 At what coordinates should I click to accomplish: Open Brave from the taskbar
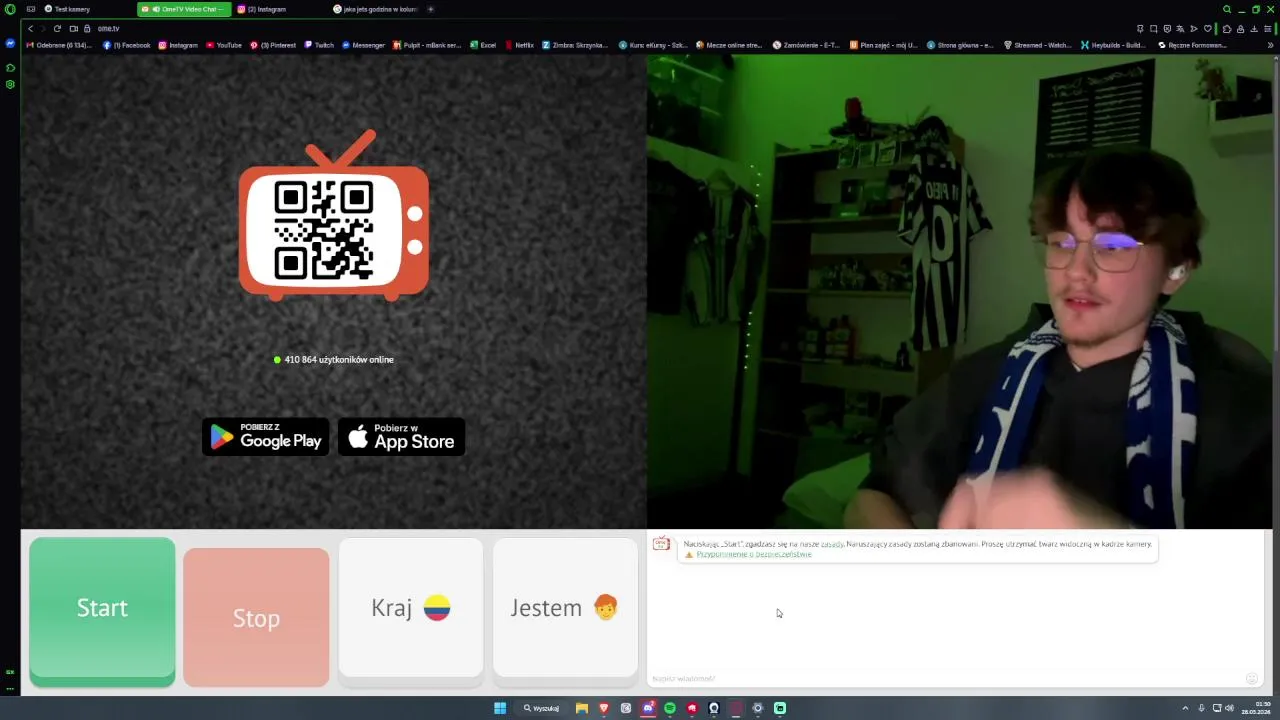pyautogui.click(x=604, y=708)
